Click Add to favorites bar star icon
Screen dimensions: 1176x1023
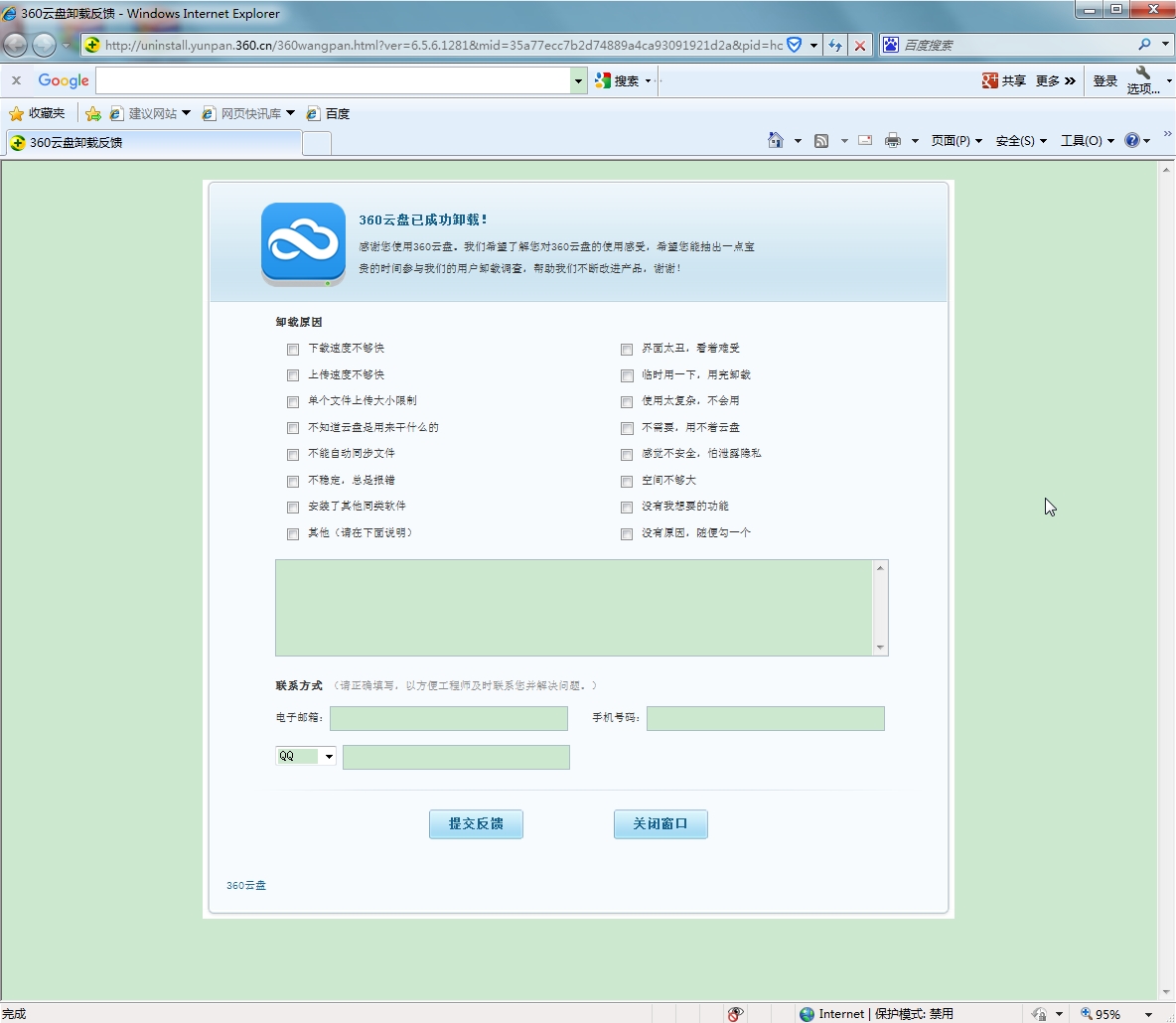pyautogui.click(x=93, y=113)
